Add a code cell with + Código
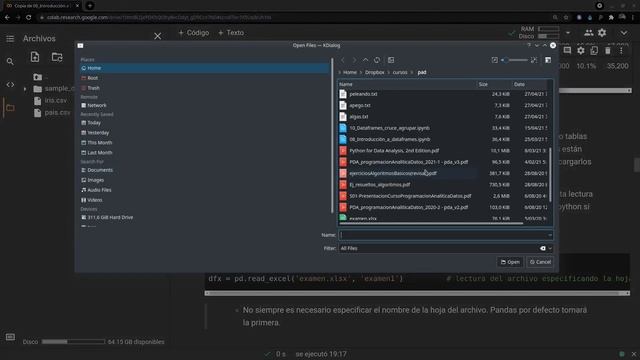The width and height of the screenshot is (640, 360). 194,33
